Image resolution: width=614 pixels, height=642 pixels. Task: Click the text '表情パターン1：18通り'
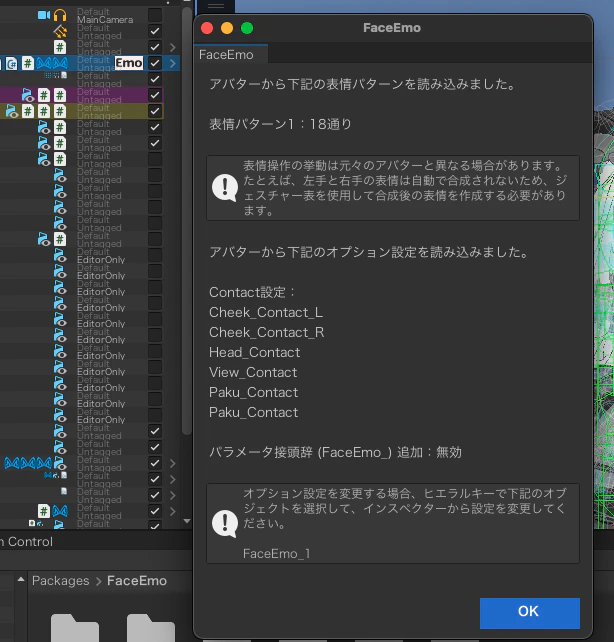point(280,124)
